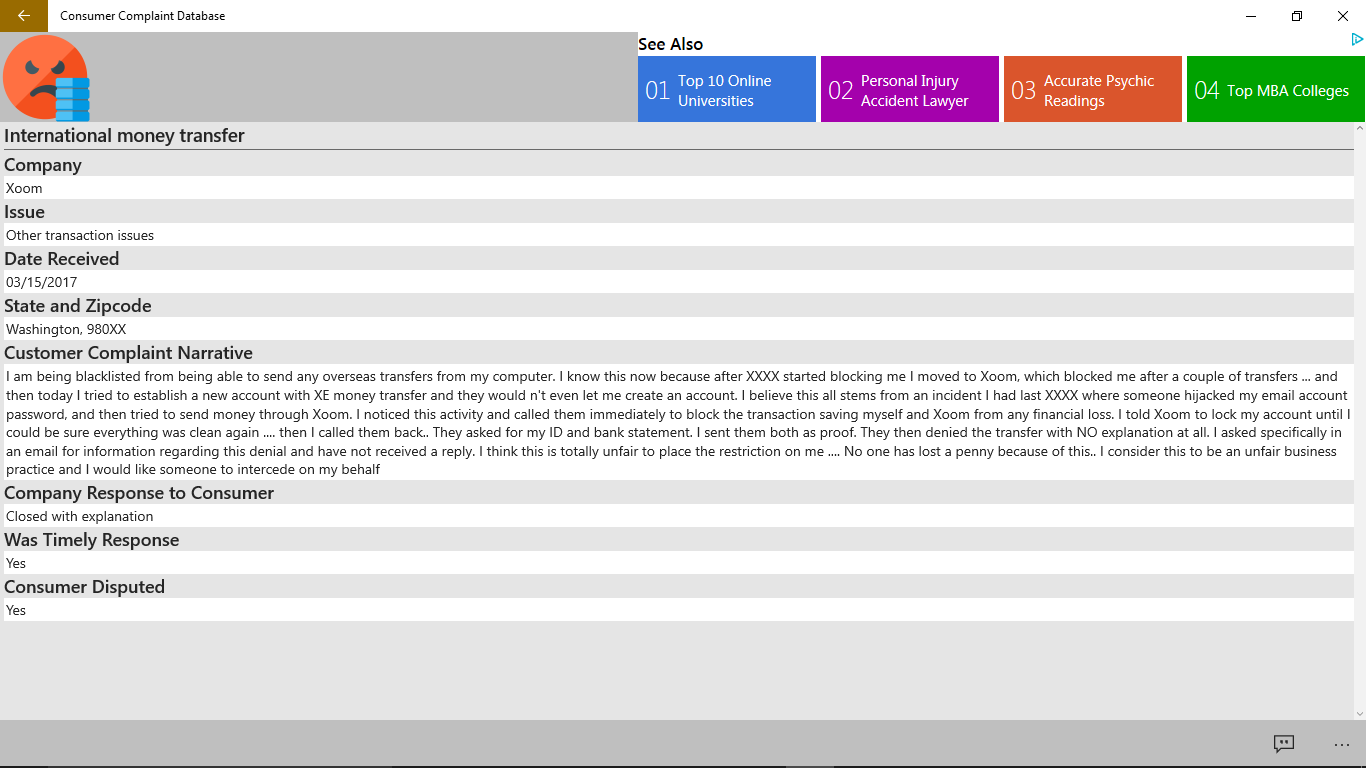Click the See Also heading
This screenshot has height=768, width=1366.
[671, 44]
